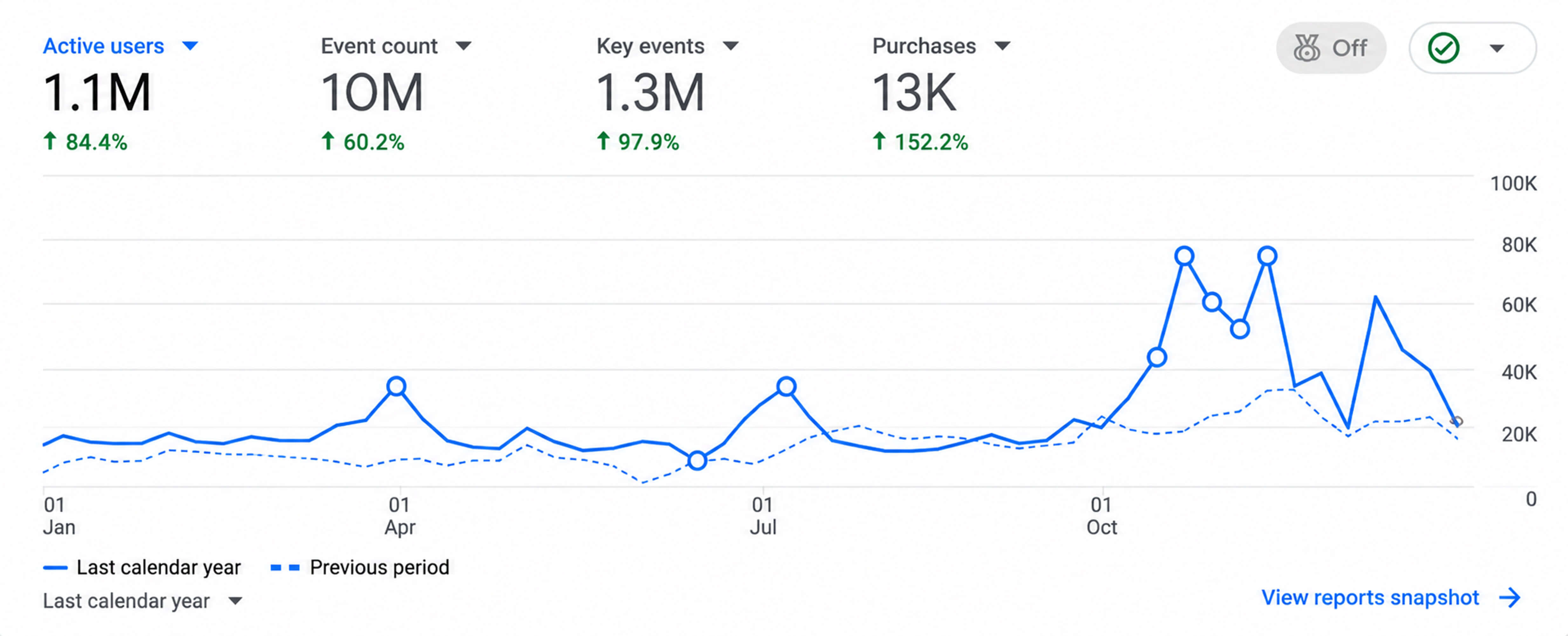Click the 1.1M Active users value
Viewport: 1568px width, 636px height.
click(x=97, y=92)
